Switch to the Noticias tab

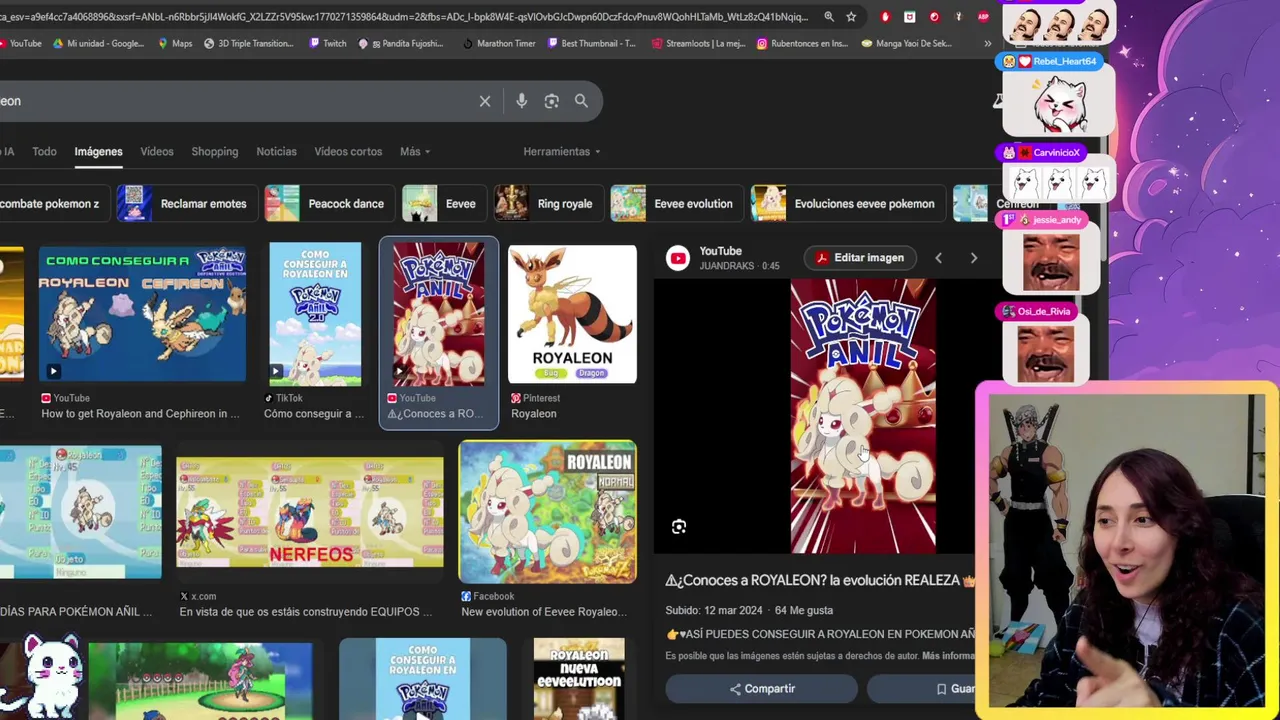click(x=276, y=152)
